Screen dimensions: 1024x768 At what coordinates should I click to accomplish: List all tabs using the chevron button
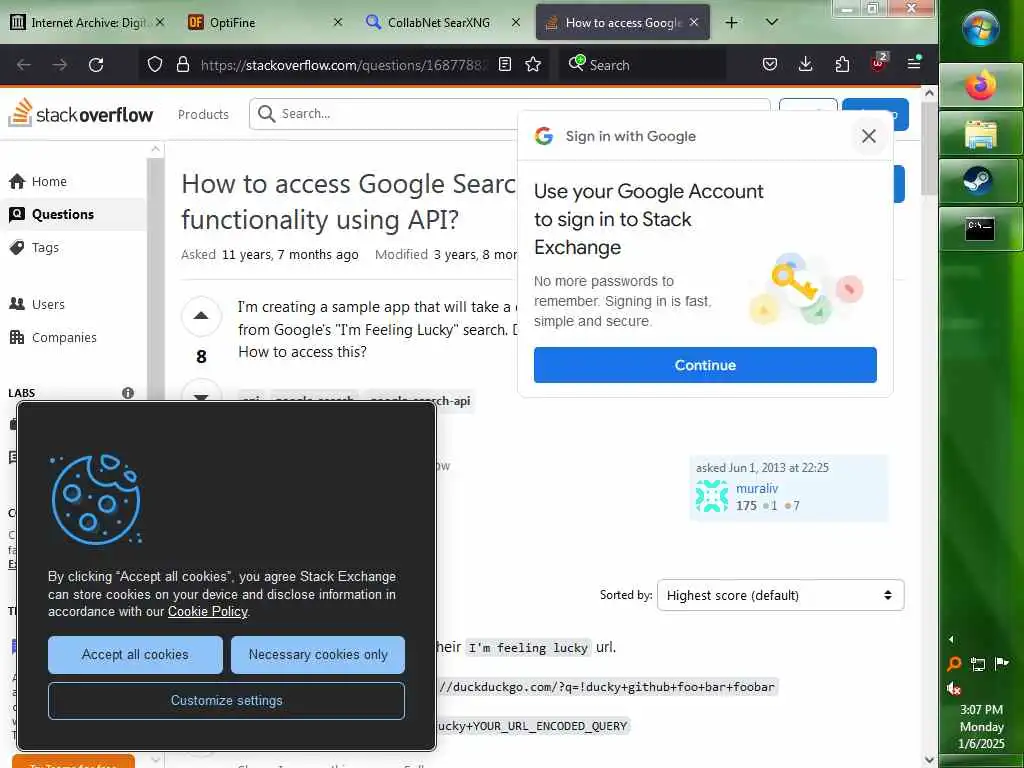tap(771, 22)
